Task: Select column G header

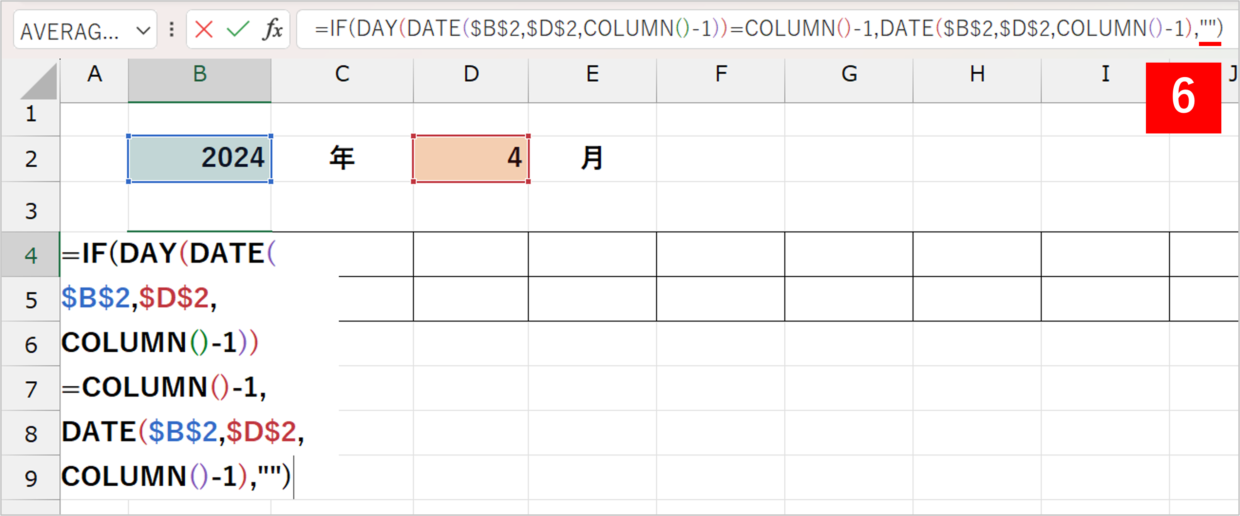Action: pos(849,74)
